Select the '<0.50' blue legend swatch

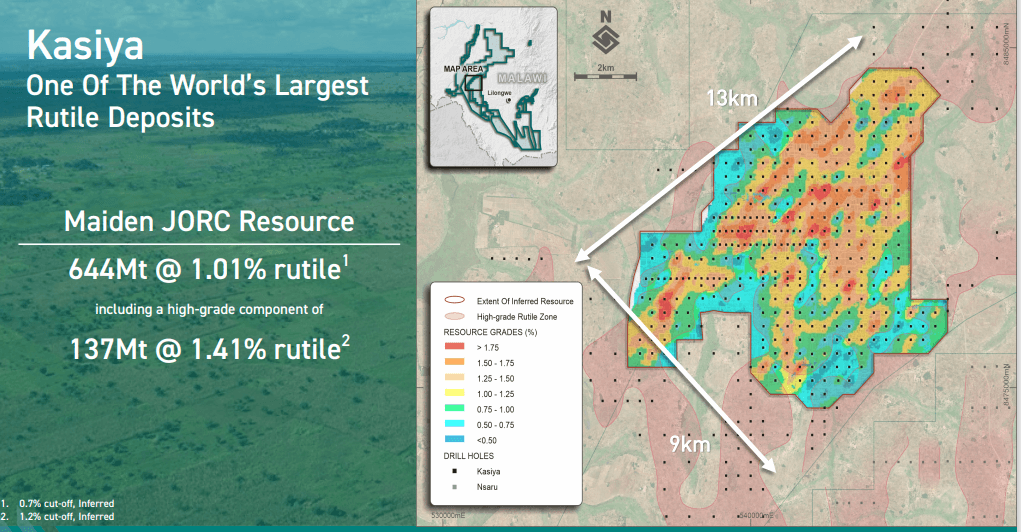(x=455, y=440)
